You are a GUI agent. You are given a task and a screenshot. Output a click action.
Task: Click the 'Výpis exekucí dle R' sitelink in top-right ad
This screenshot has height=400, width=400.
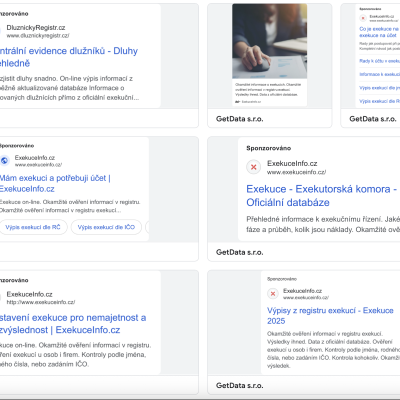coord(379,101)
